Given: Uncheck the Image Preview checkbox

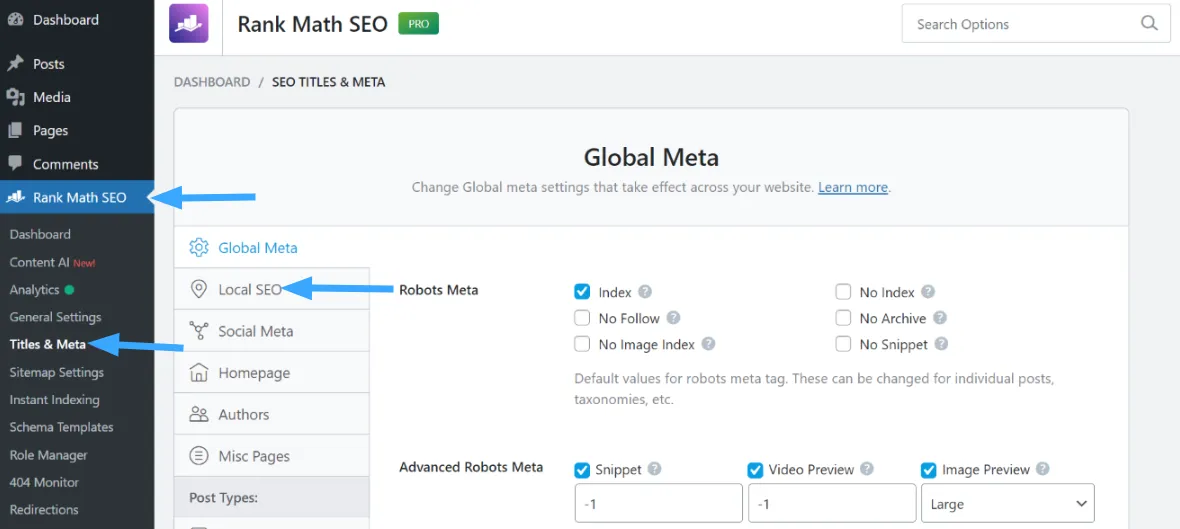Looking at the screenshot, I should tap(929, 470).
